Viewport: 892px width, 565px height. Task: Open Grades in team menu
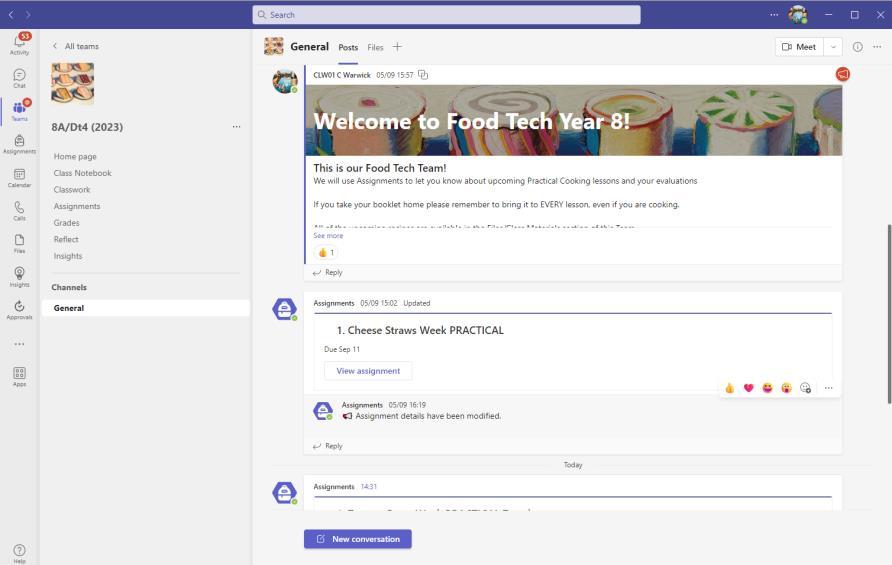(x=67, y=222)
